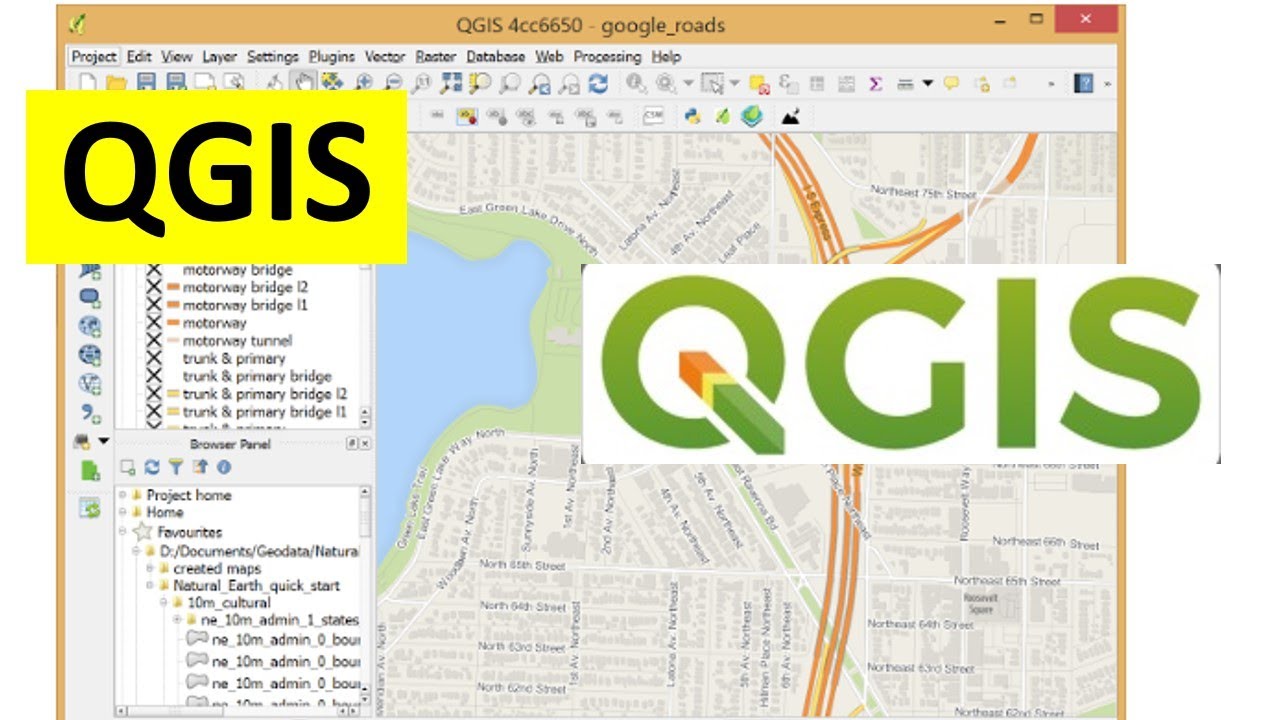Open the dropdown arrow beside Select Features

pos(734,84)
